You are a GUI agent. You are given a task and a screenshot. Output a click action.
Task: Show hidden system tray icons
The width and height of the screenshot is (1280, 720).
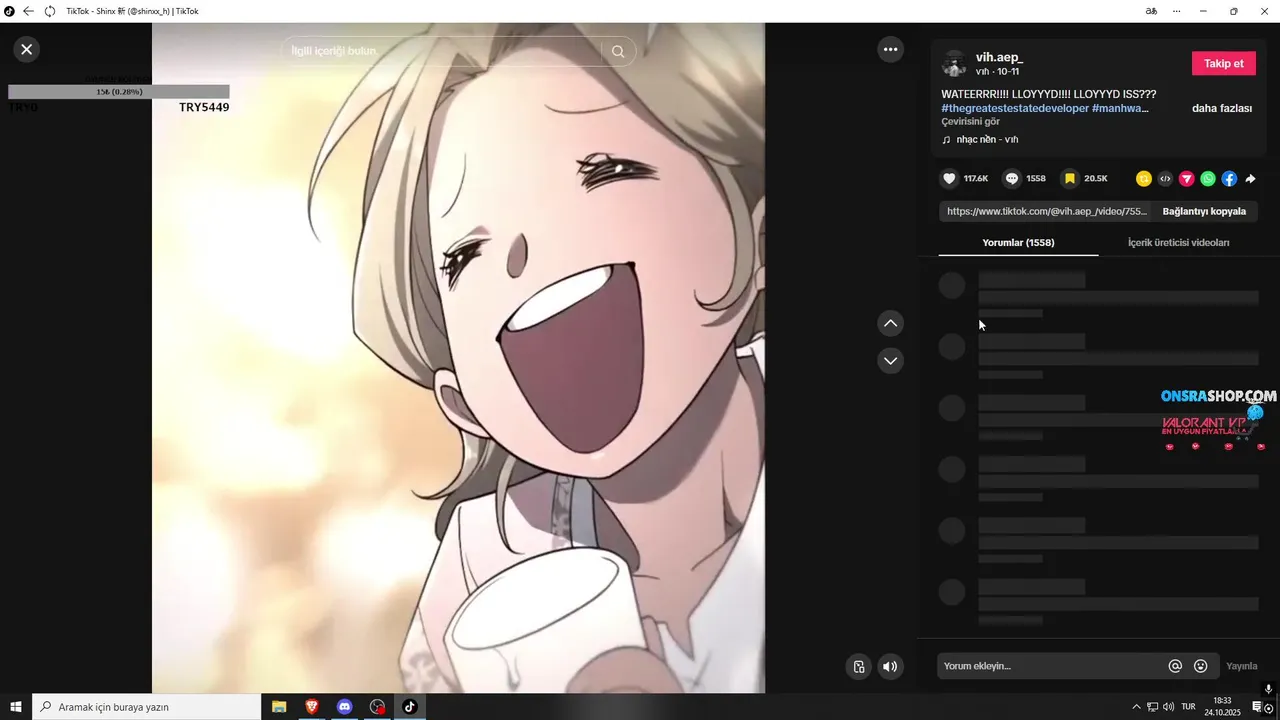point(1136,707)
